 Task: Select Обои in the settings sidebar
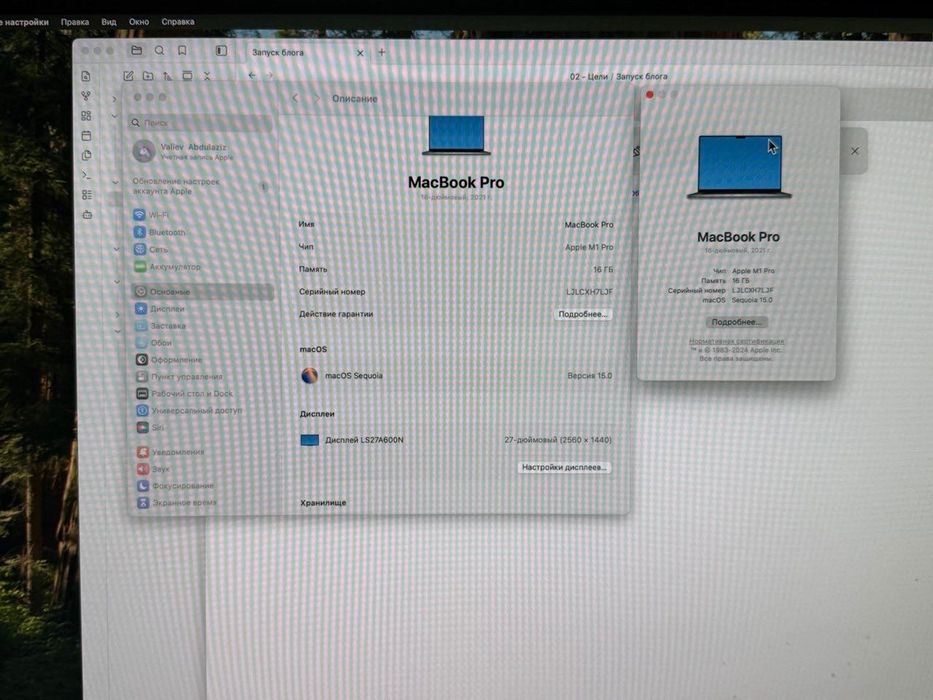pos(154,343)
